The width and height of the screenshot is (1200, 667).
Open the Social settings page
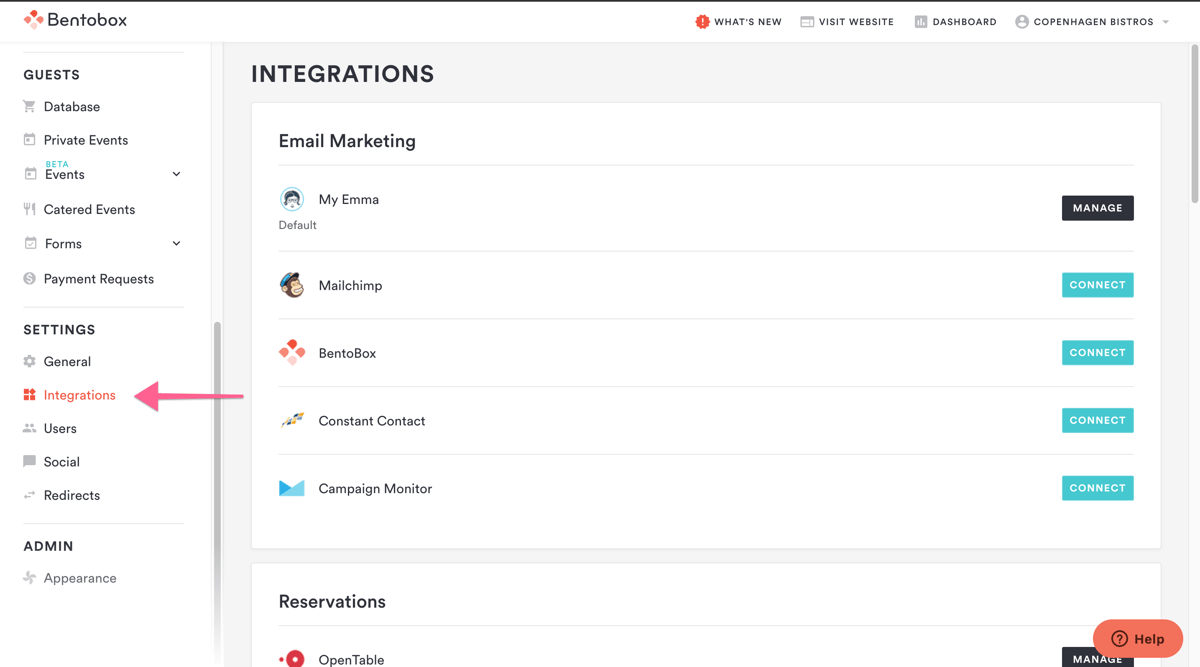coord(62,462)
